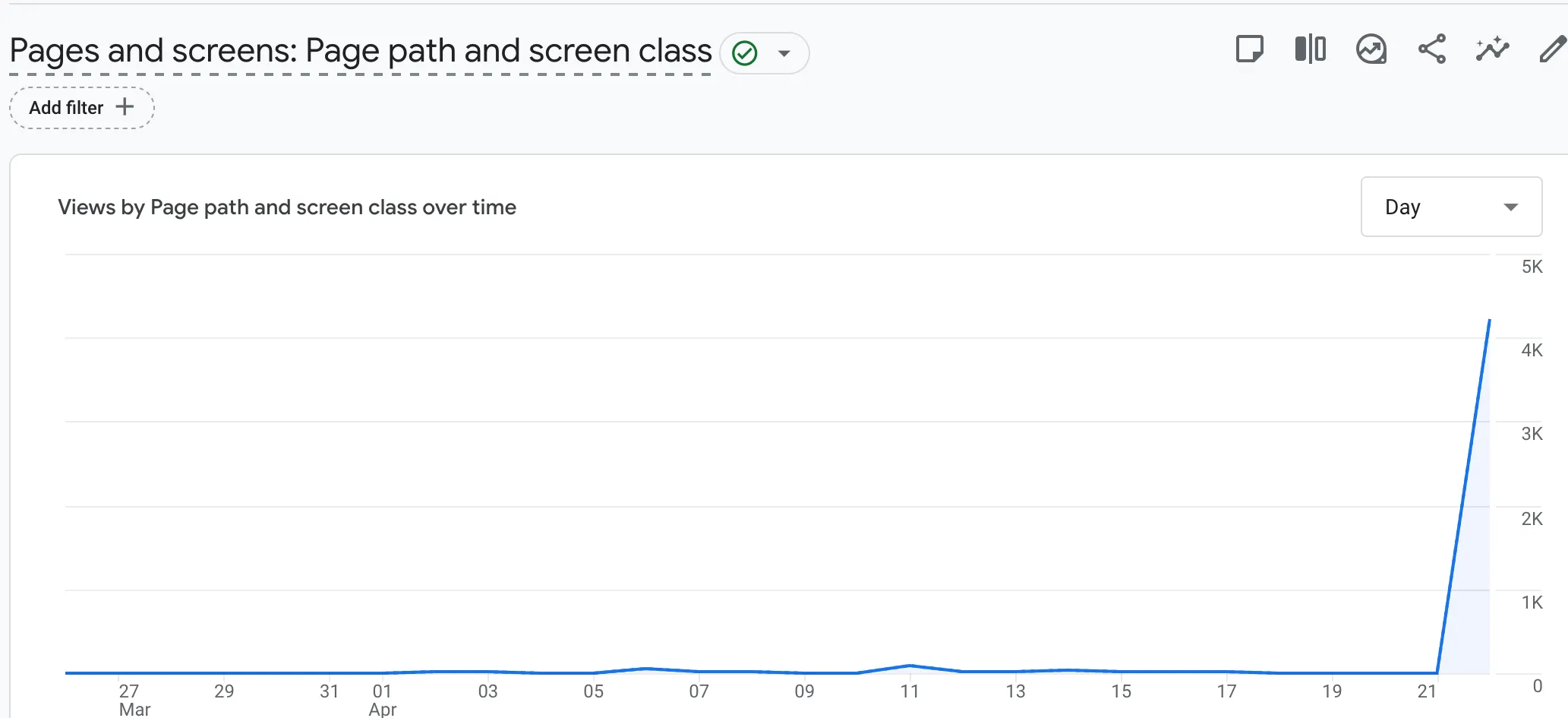Expand the data quality dropdown arrow

pyautogui.click(x=784, y=53)
